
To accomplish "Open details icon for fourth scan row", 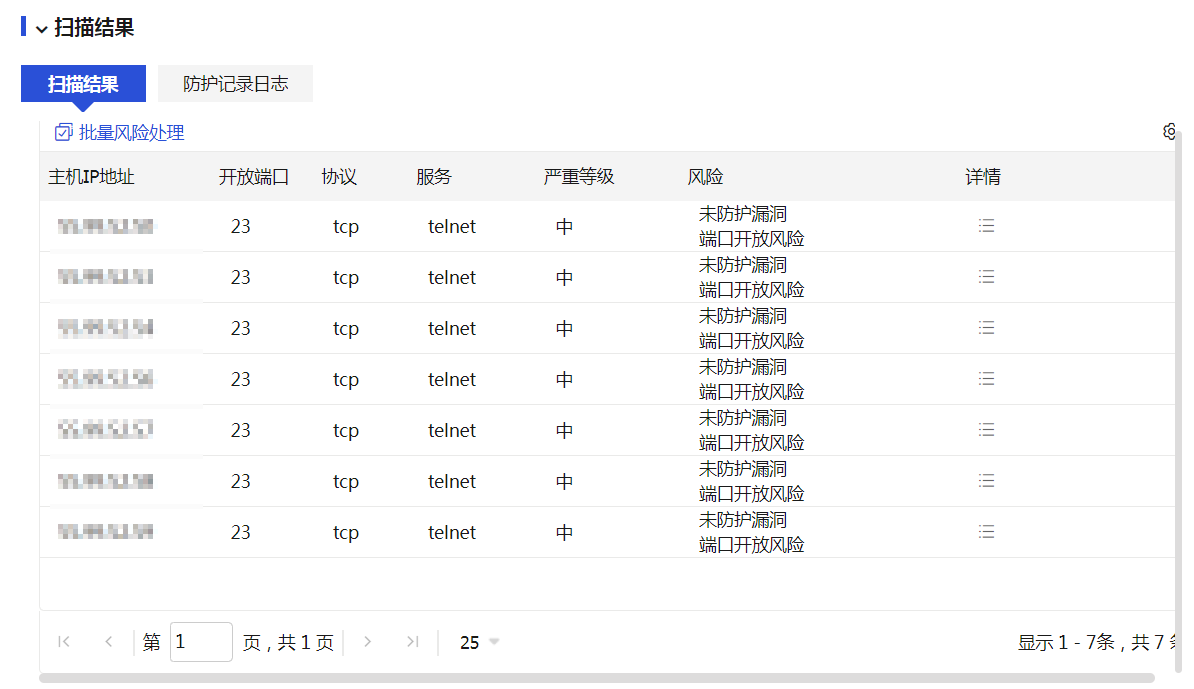I will pyautogui.click(x=986, y=379).
